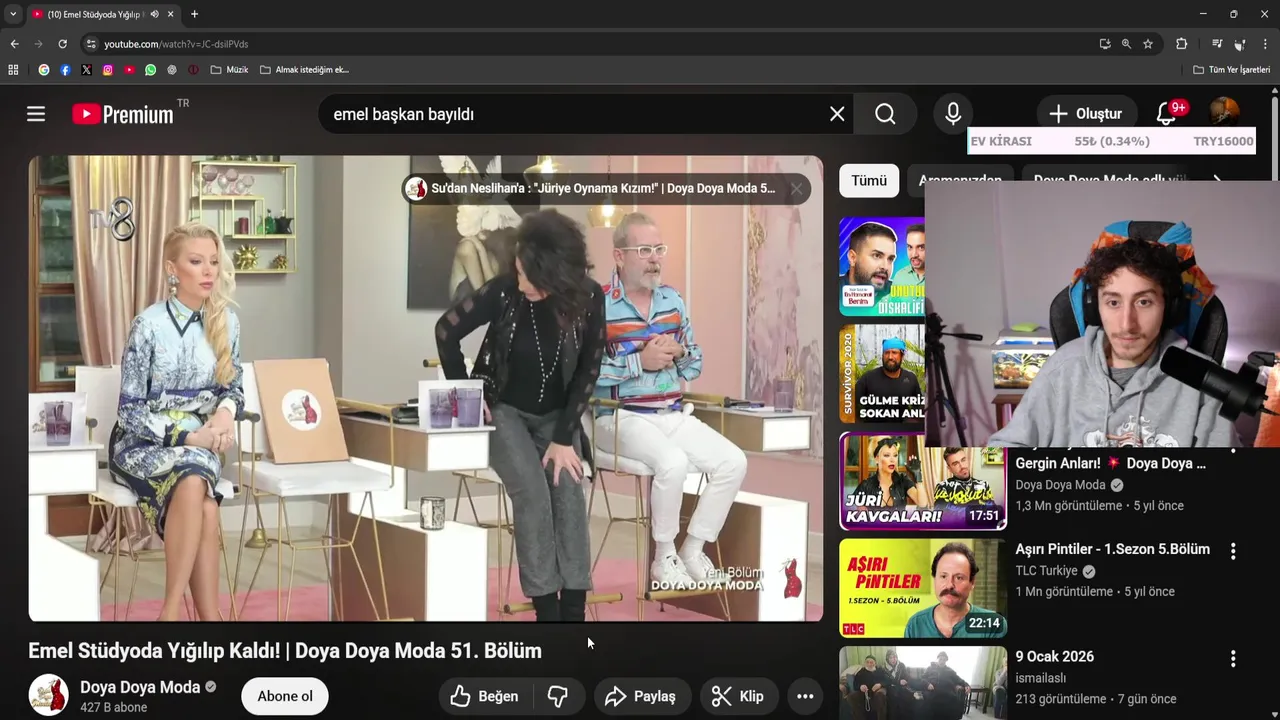This screenshot has width=1280, height=720.
Task: Subscribe with Abone ol button
Action: coord(285,696)
